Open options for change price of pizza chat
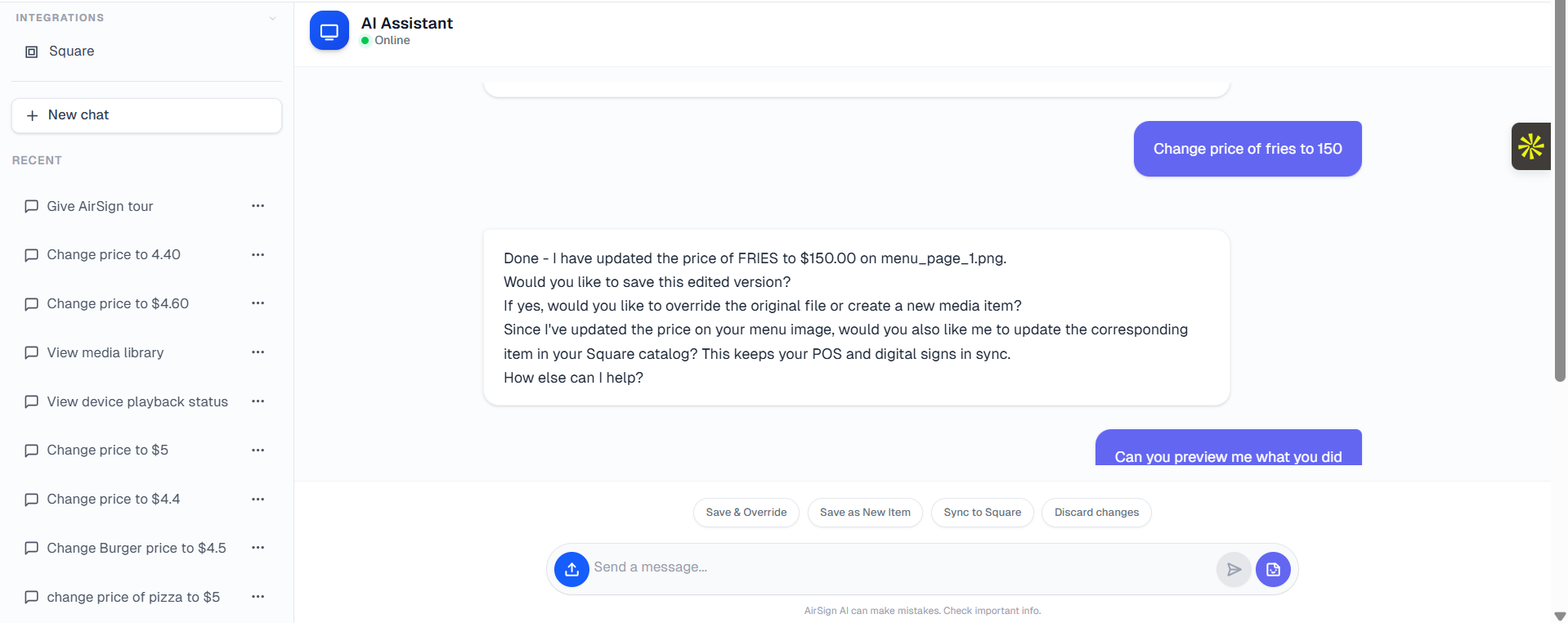 [258, 597]
